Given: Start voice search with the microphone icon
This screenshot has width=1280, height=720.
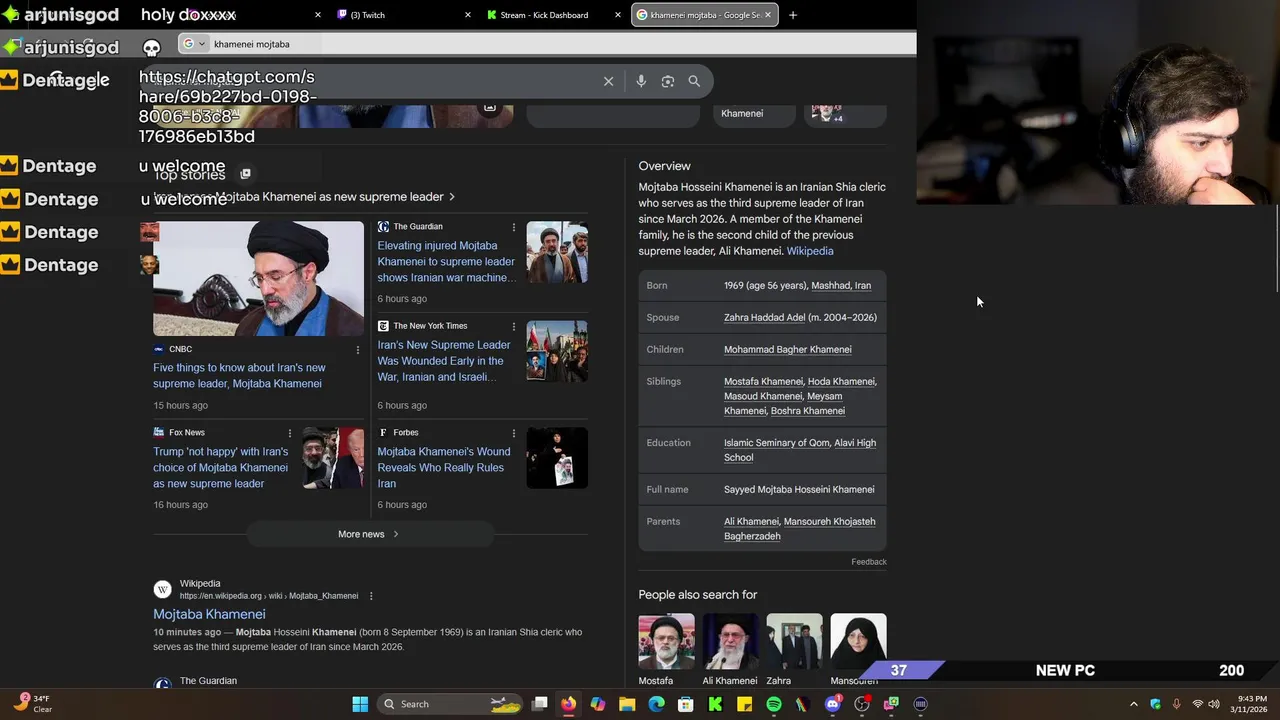Looking at the screenshot, I should point(641,81).
